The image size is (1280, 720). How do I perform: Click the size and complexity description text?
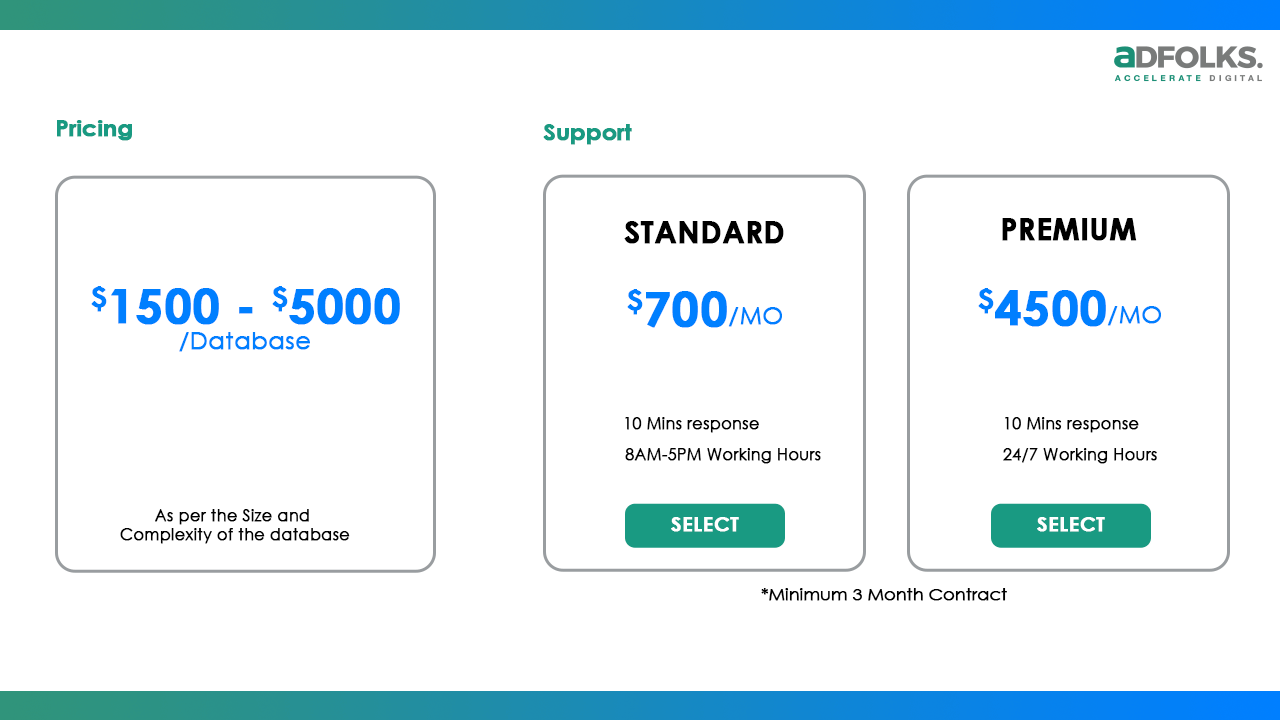235,525
